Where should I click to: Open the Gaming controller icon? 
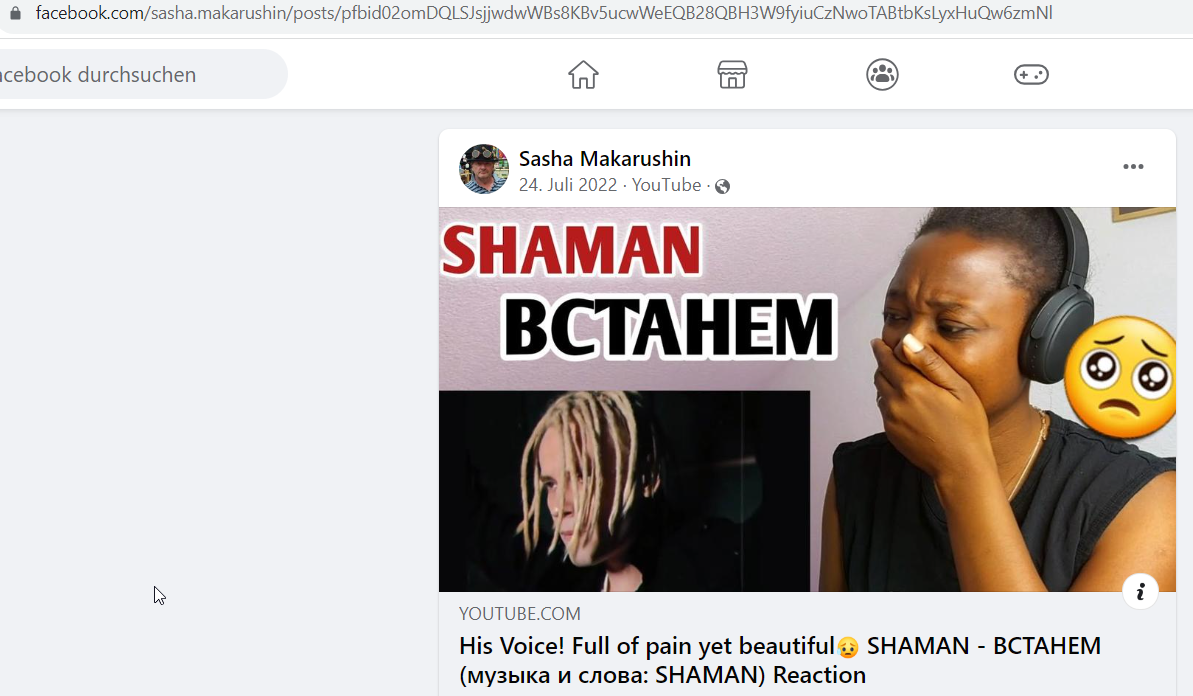pos(1031,75)
